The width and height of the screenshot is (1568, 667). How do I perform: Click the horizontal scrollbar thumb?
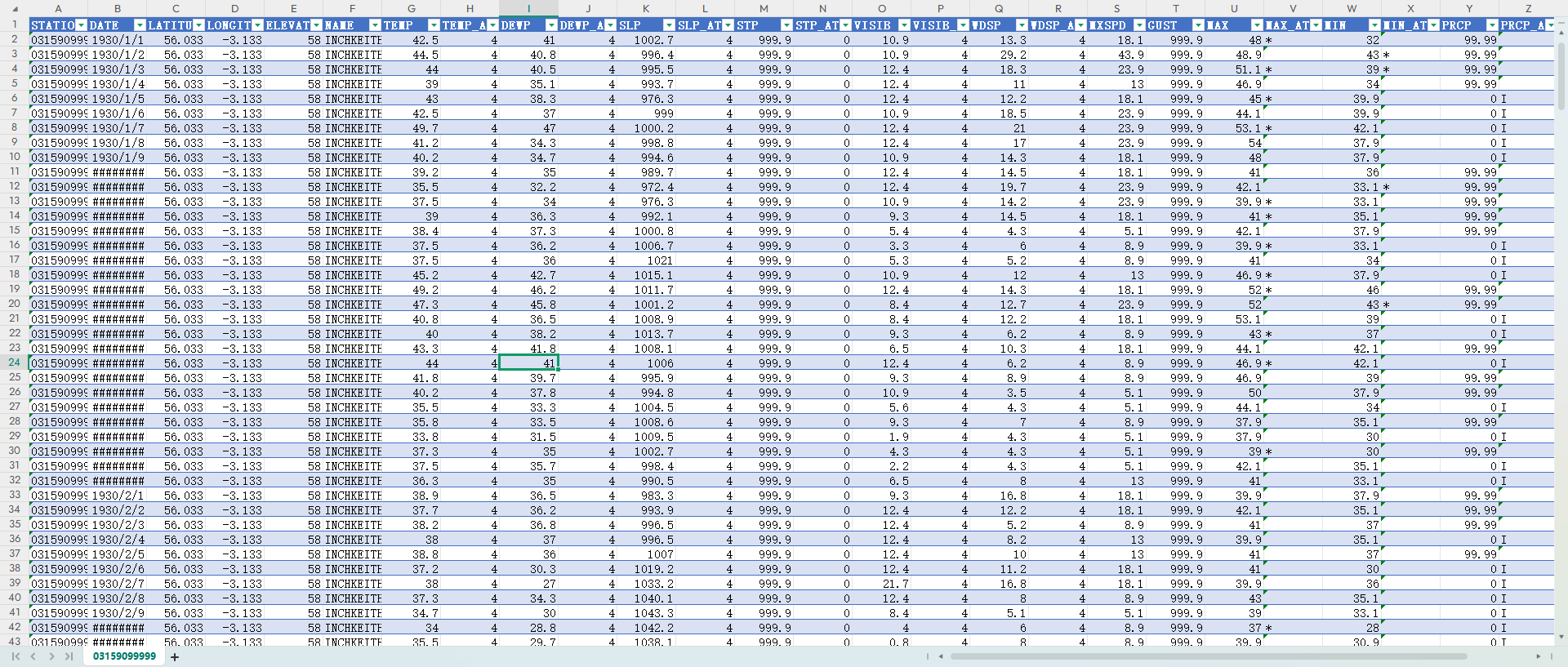1209,656
